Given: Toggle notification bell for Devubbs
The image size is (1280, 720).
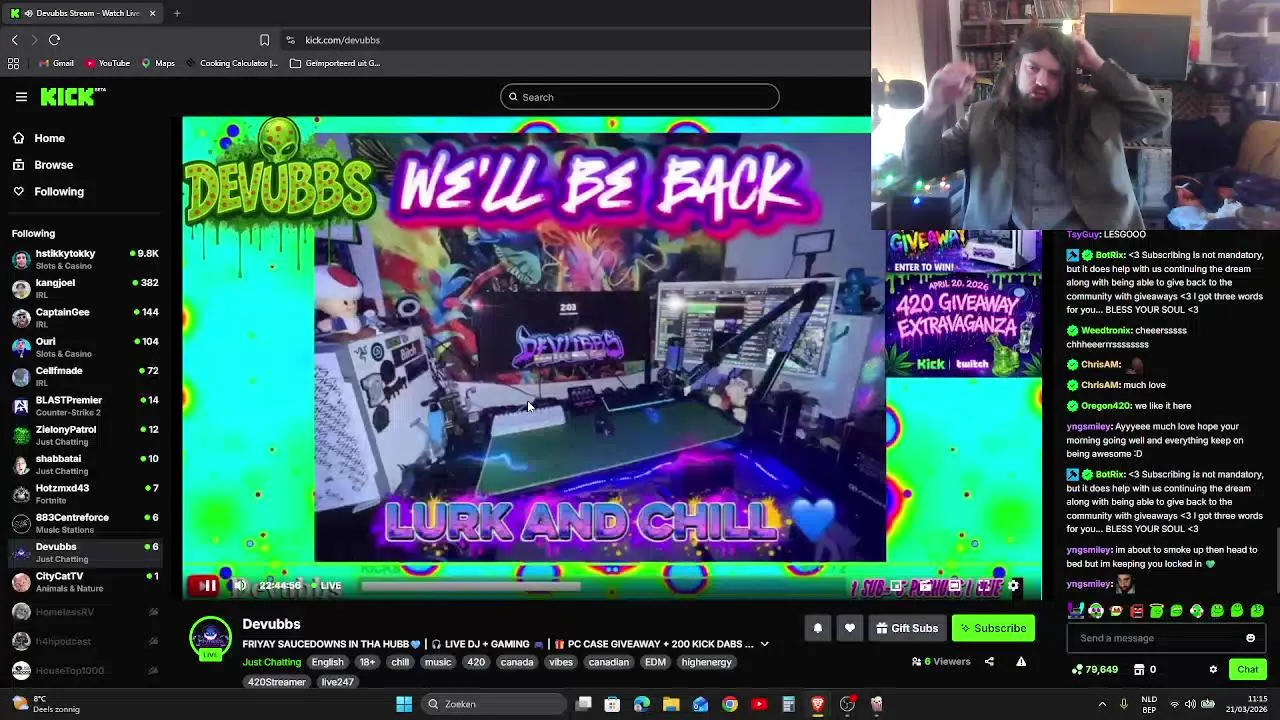Looking at the screenshot, I should [817, 628].
